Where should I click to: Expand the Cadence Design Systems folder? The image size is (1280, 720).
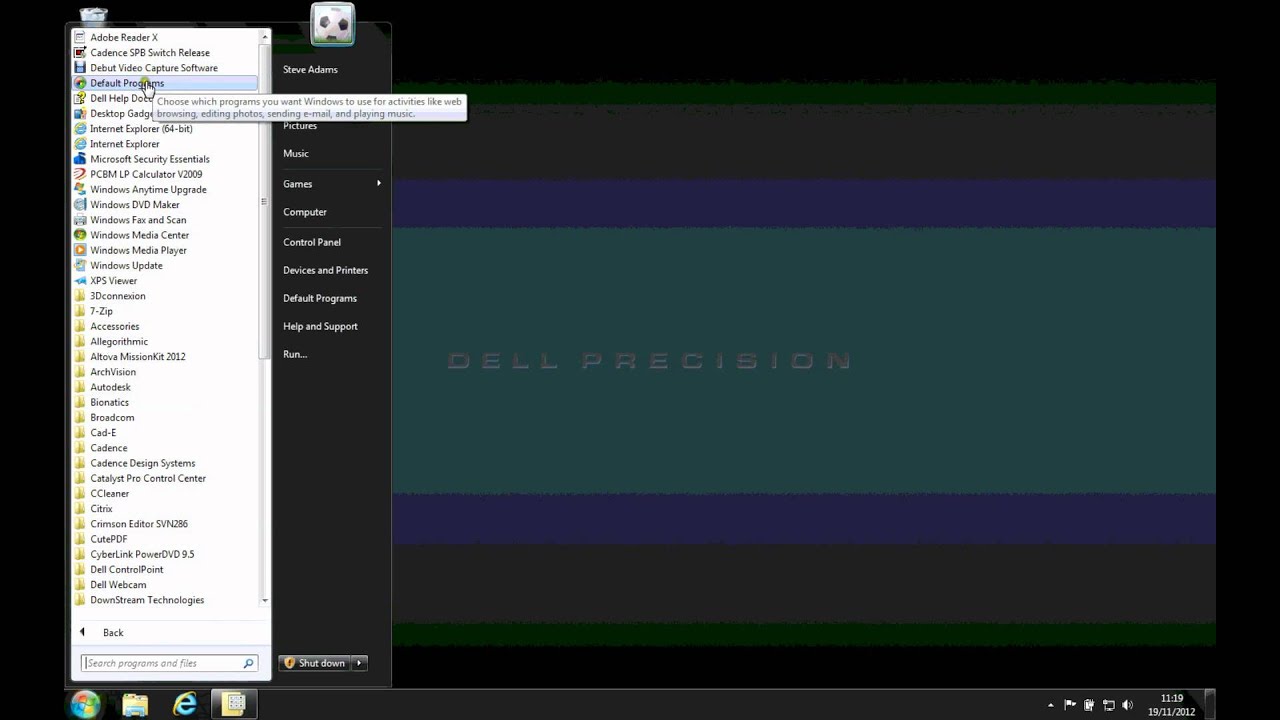(142, 463)
